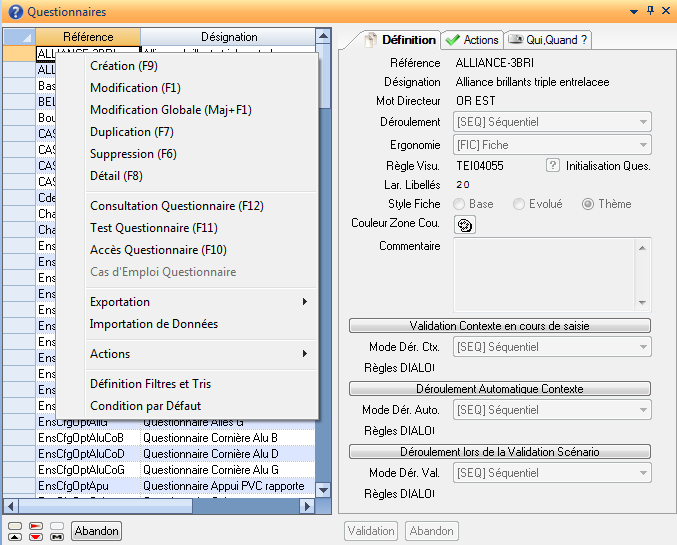
Task: Select the Base style radio button
Action: point(462,204)
